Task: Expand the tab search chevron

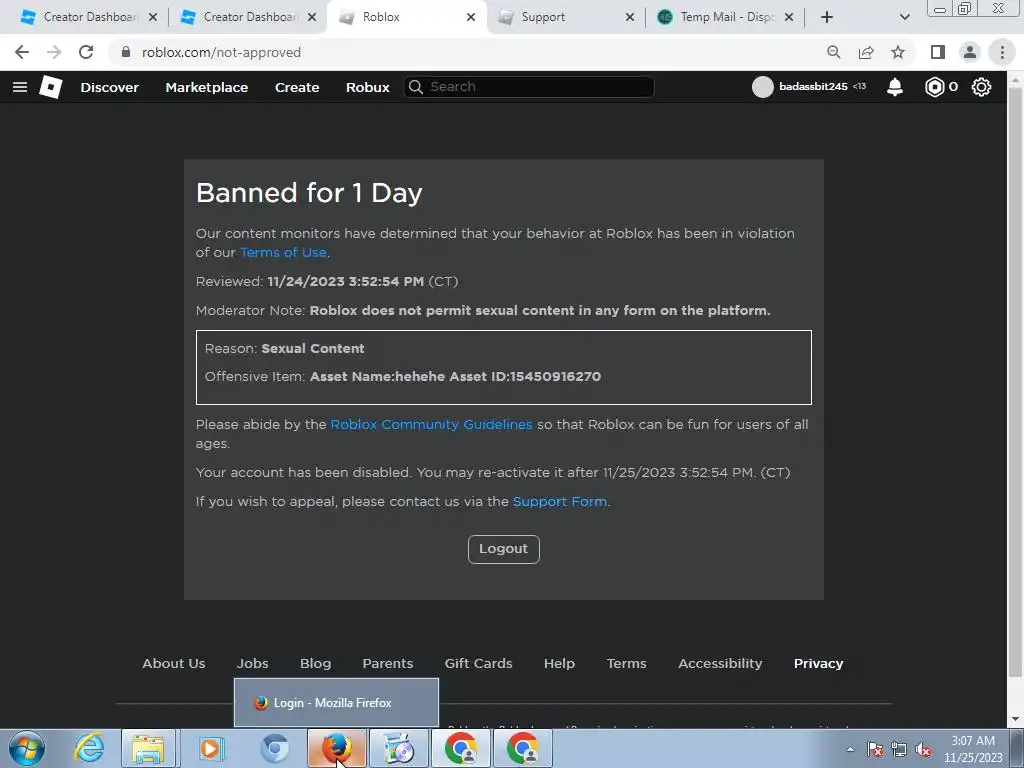Action: (904, 17)
